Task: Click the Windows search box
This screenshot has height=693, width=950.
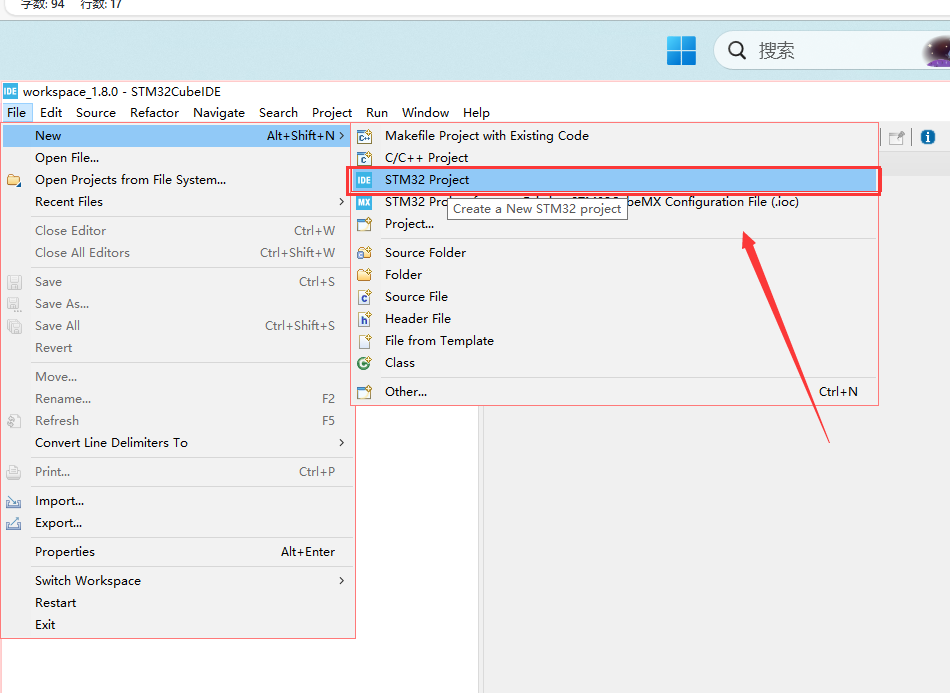Action: (x=832, y=50)
